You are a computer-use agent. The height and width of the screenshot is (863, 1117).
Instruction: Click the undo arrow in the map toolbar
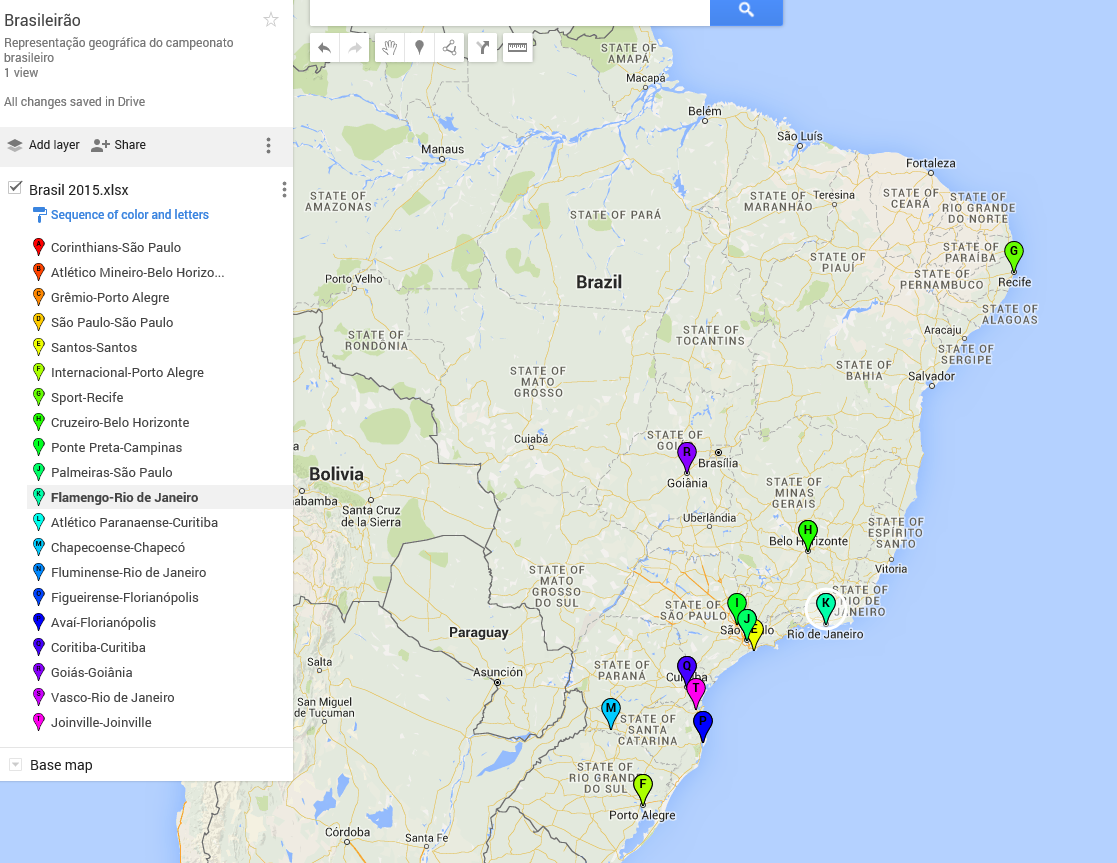[x=324, y=48]
